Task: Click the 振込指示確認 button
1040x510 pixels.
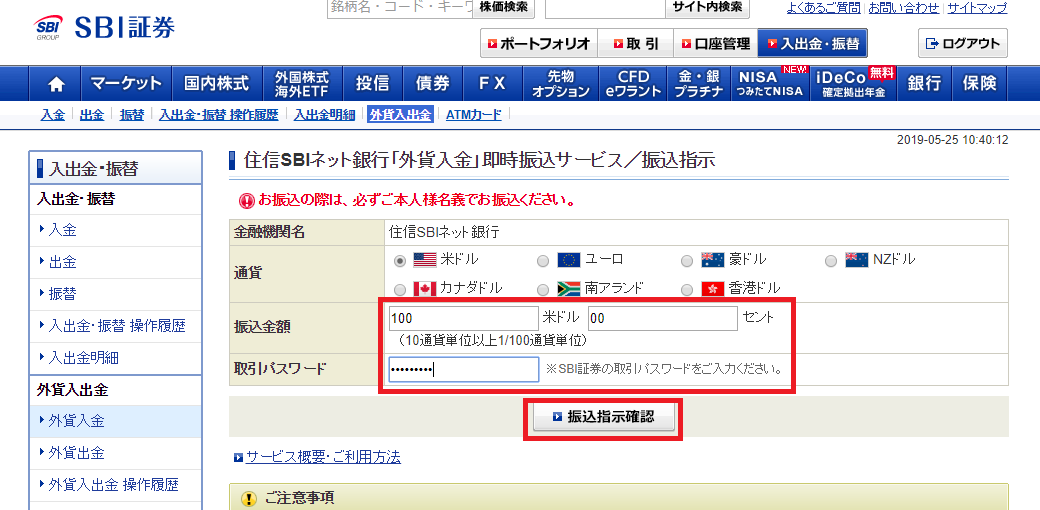Action: [x=604, y=417]
